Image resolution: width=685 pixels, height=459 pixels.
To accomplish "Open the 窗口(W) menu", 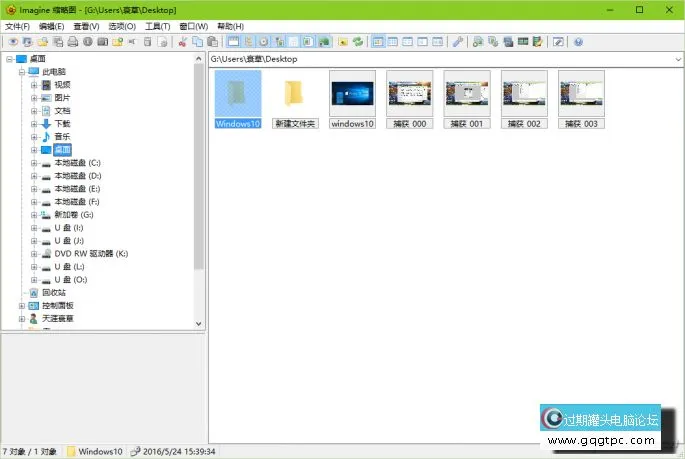I will click(194, 27).
